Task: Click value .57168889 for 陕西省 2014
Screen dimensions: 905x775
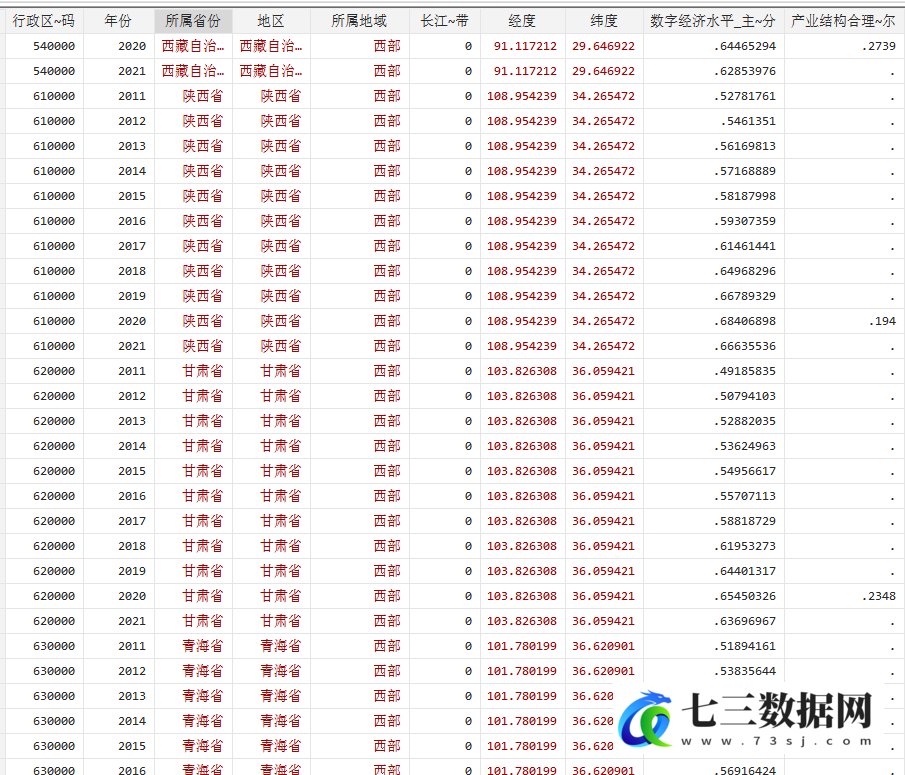Action: (x=745, y=171)
